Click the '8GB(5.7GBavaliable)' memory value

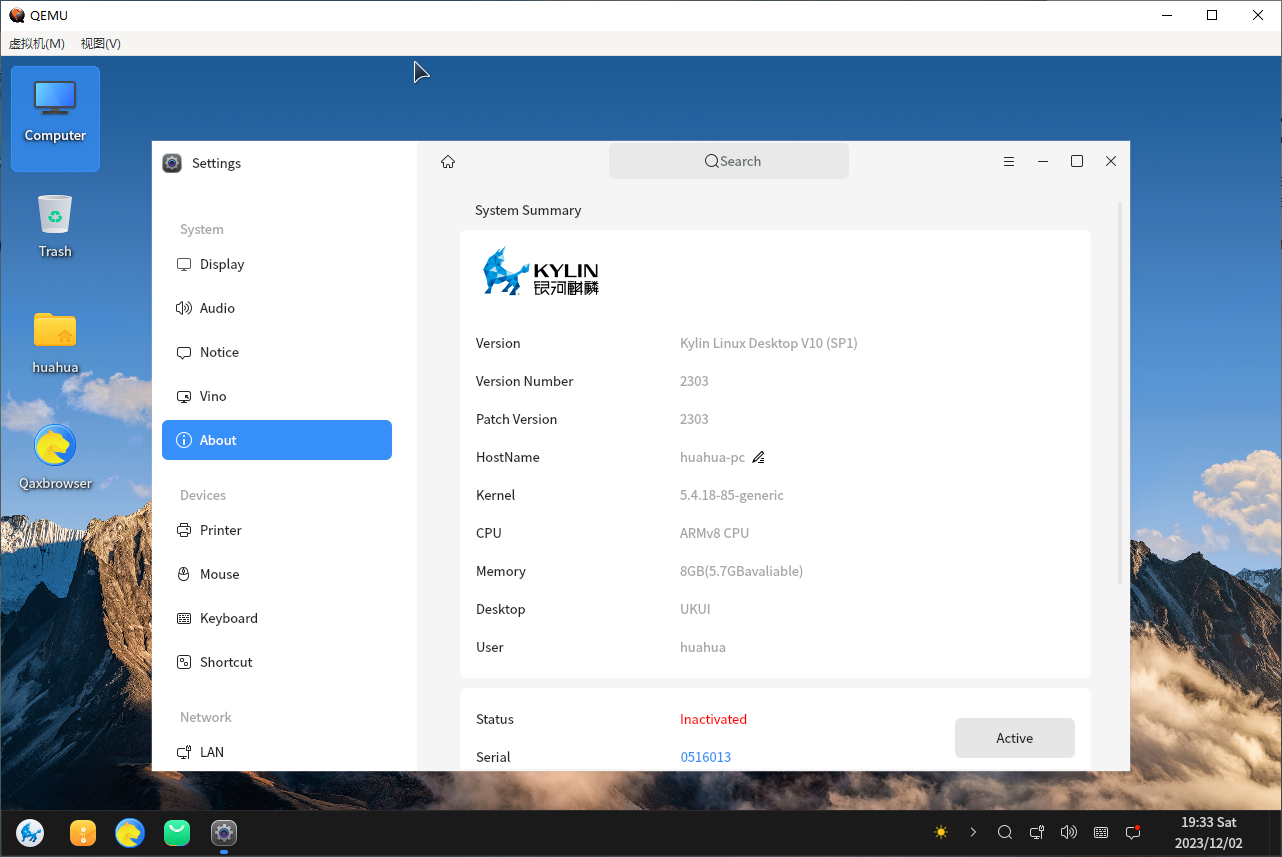pos(741,571)
